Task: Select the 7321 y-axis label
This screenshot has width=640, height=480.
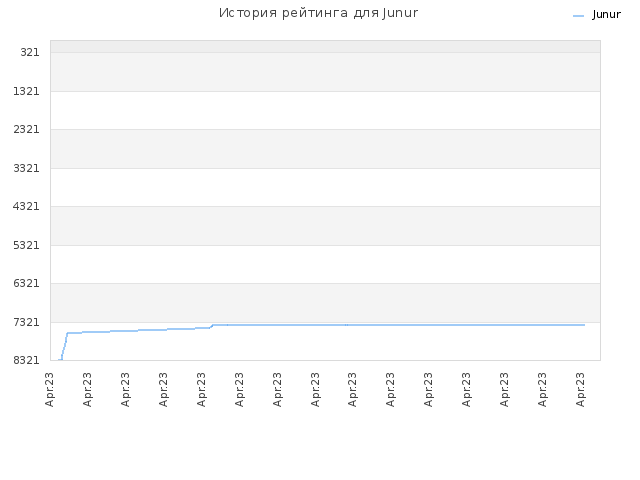Action: pos(26,322)
